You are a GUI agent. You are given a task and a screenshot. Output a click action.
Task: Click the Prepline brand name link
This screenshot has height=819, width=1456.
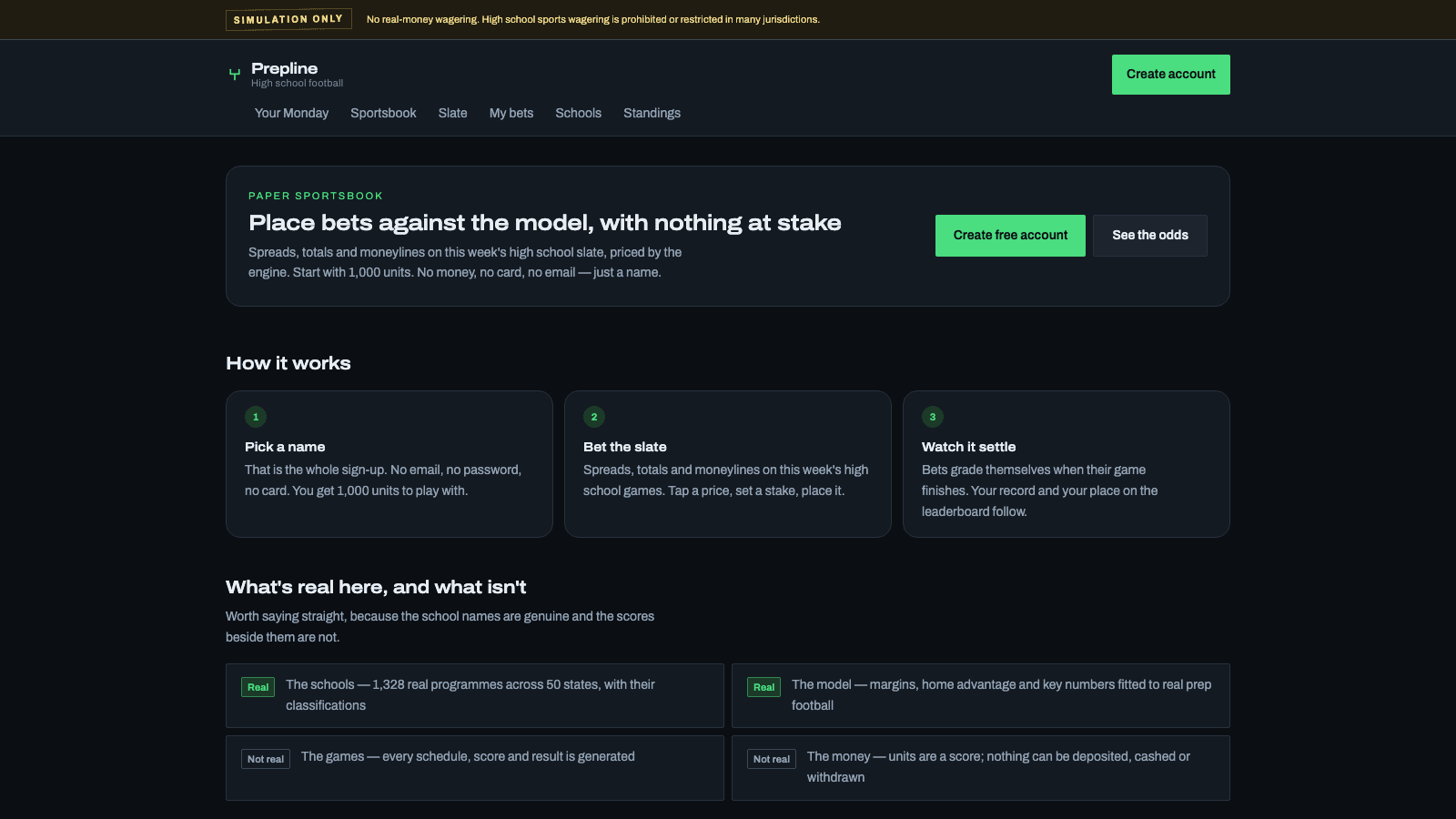click(285, 68)
